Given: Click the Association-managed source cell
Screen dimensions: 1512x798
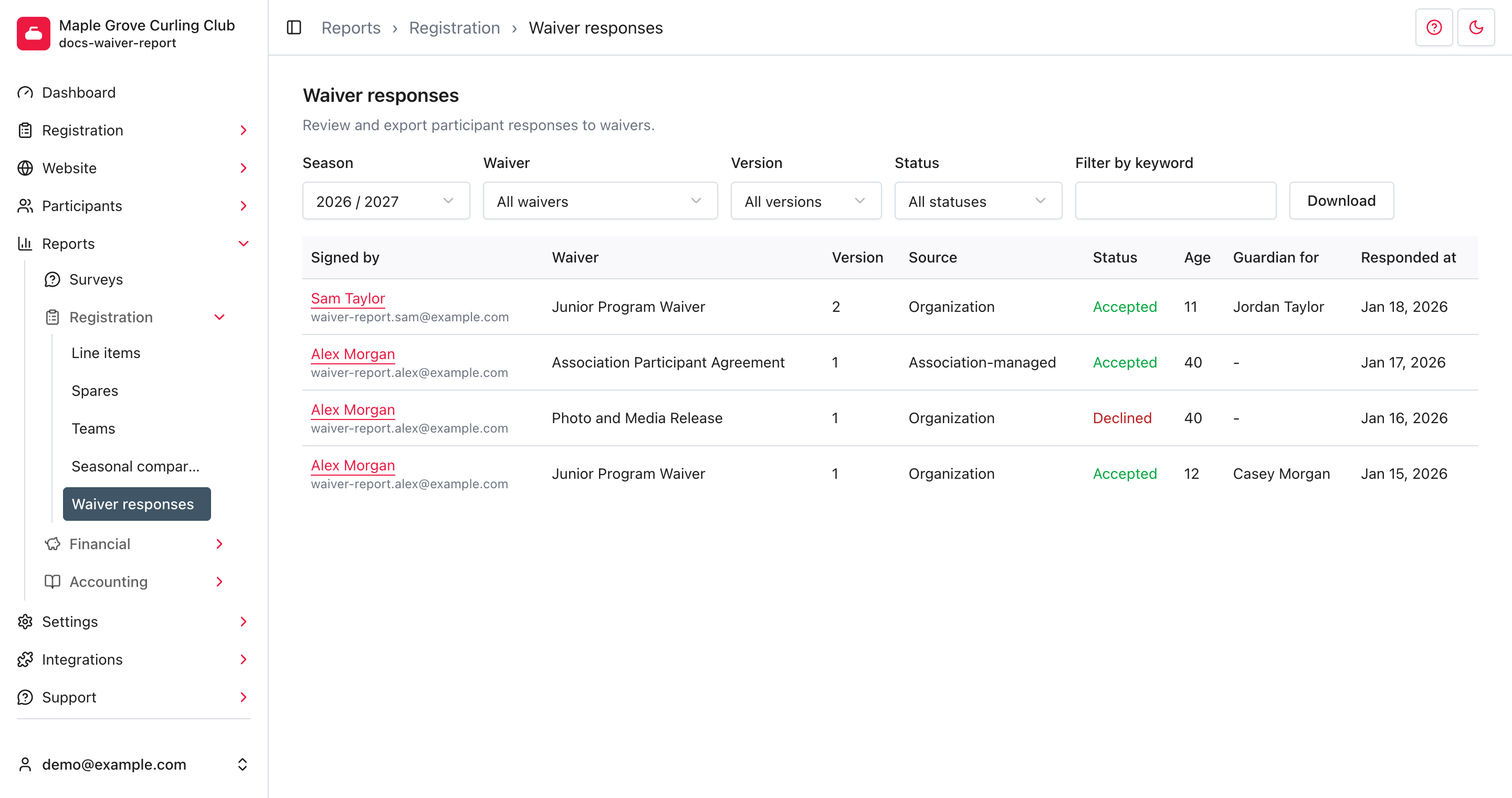Looking at the screenshot, I should (982, 363).
